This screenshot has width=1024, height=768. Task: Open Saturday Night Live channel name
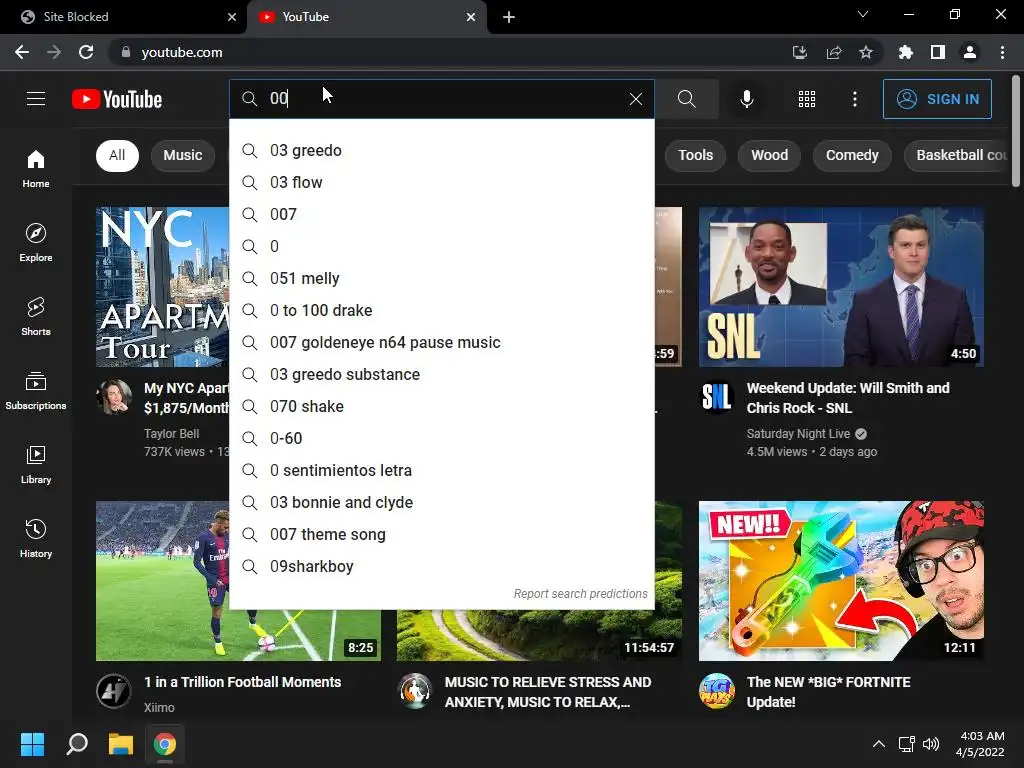(x=798, y=434)
